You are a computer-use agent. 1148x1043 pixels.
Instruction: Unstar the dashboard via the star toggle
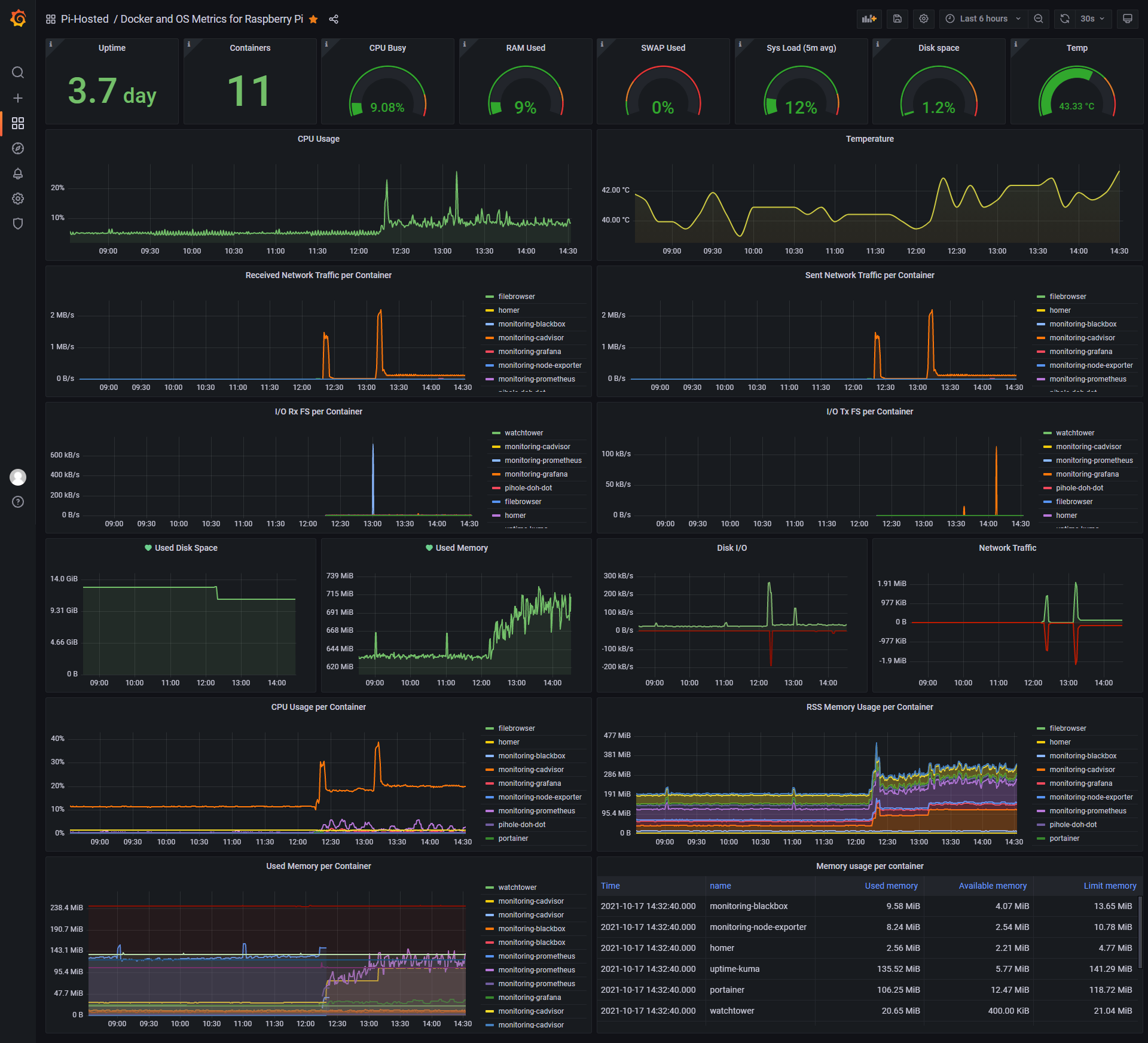(x=313, y=19)
